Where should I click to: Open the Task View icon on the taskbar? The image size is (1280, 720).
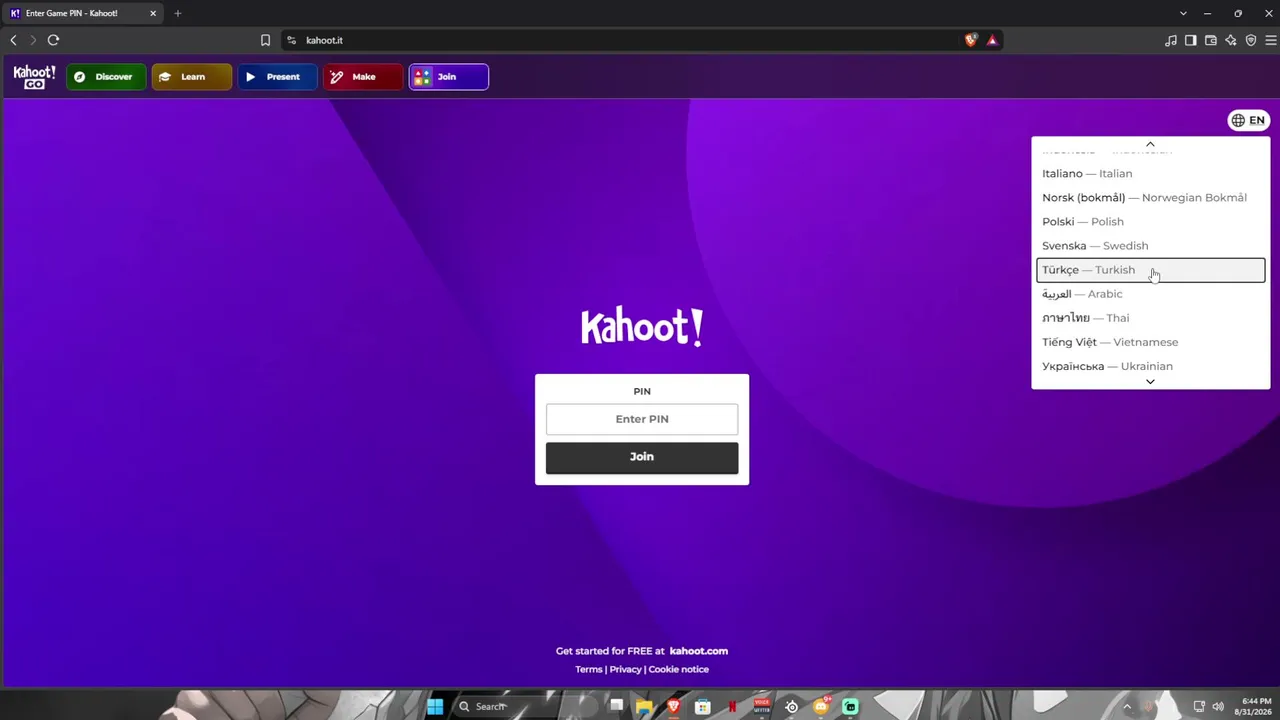(616, 706)
